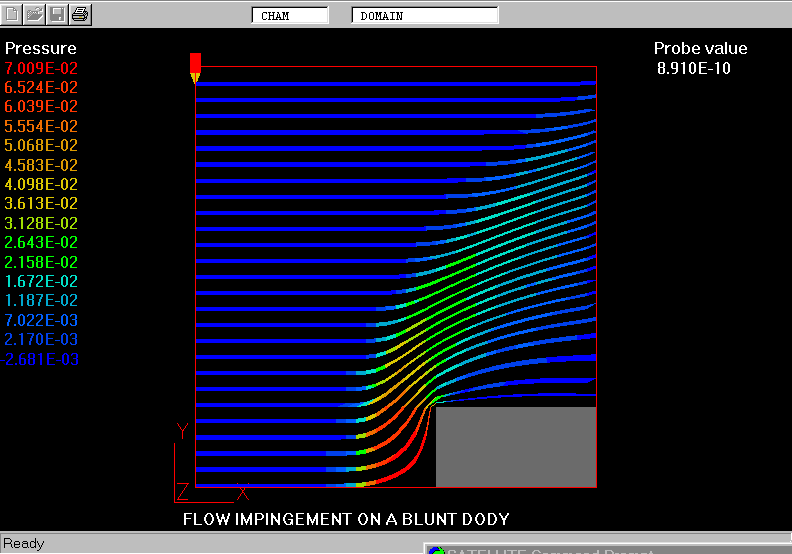Click the New file toolbar icon
The width and height of the screenshot is (792, 554).
pos(13,14)
